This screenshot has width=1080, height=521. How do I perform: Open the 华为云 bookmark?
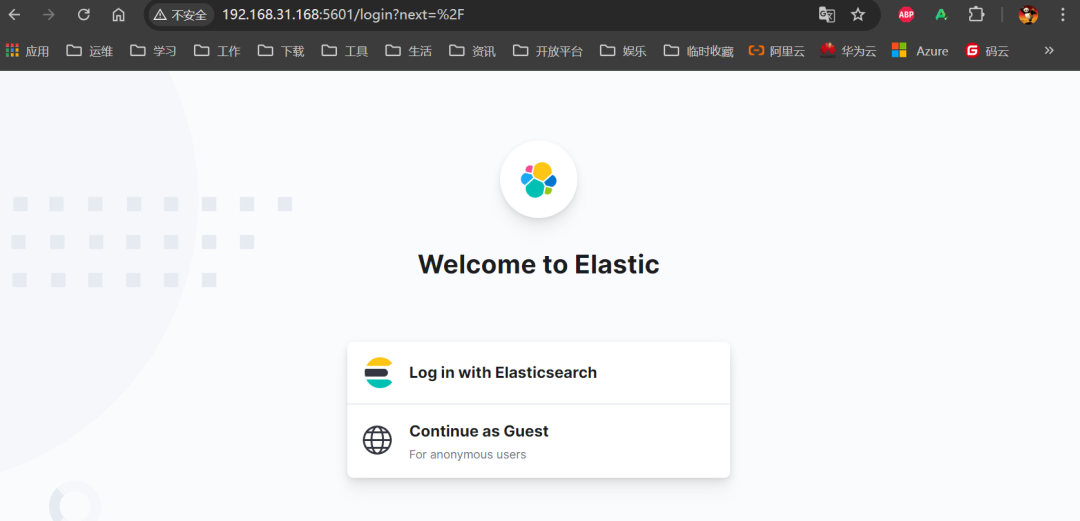[x=848, y=50]
